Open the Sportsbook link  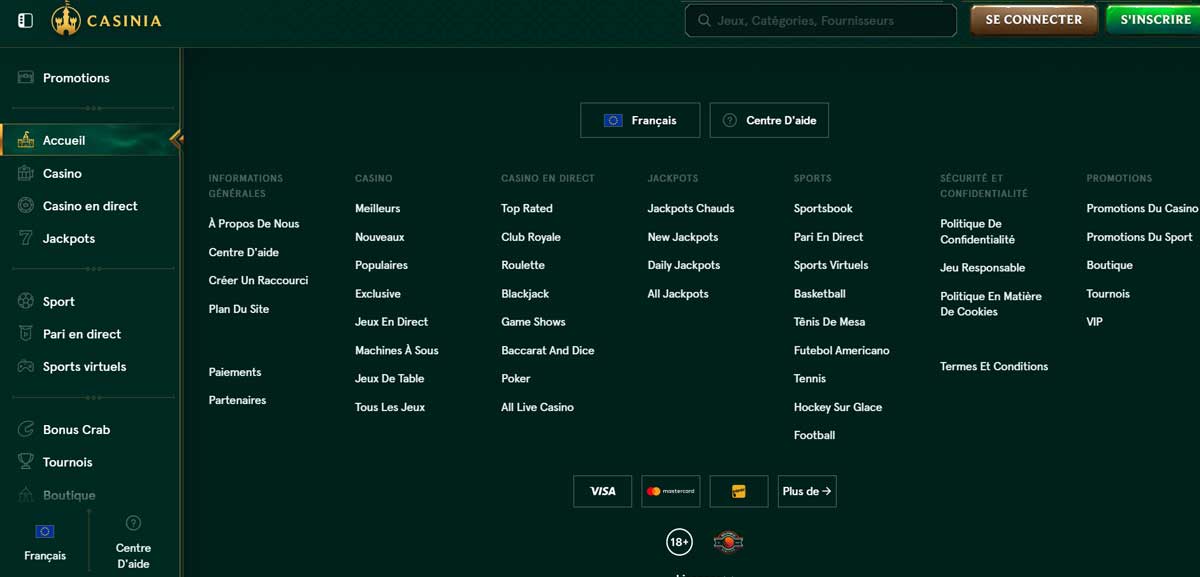[823, 208]
